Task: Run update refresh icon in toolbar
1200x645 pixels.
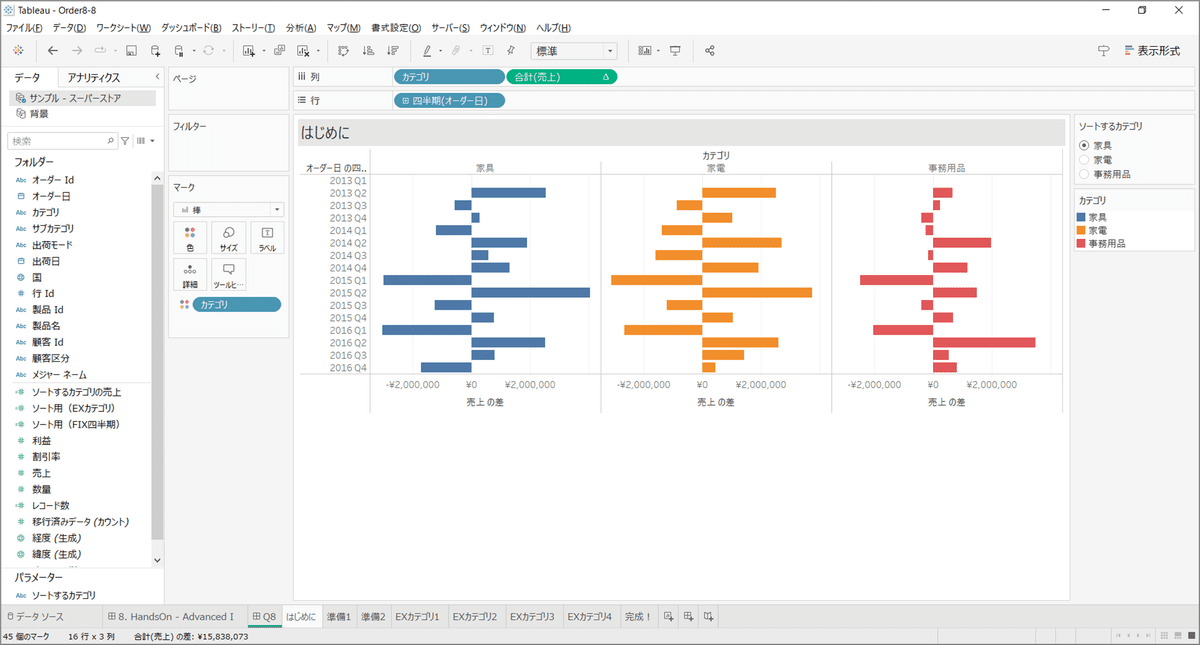Action: [x=208, y=50]
